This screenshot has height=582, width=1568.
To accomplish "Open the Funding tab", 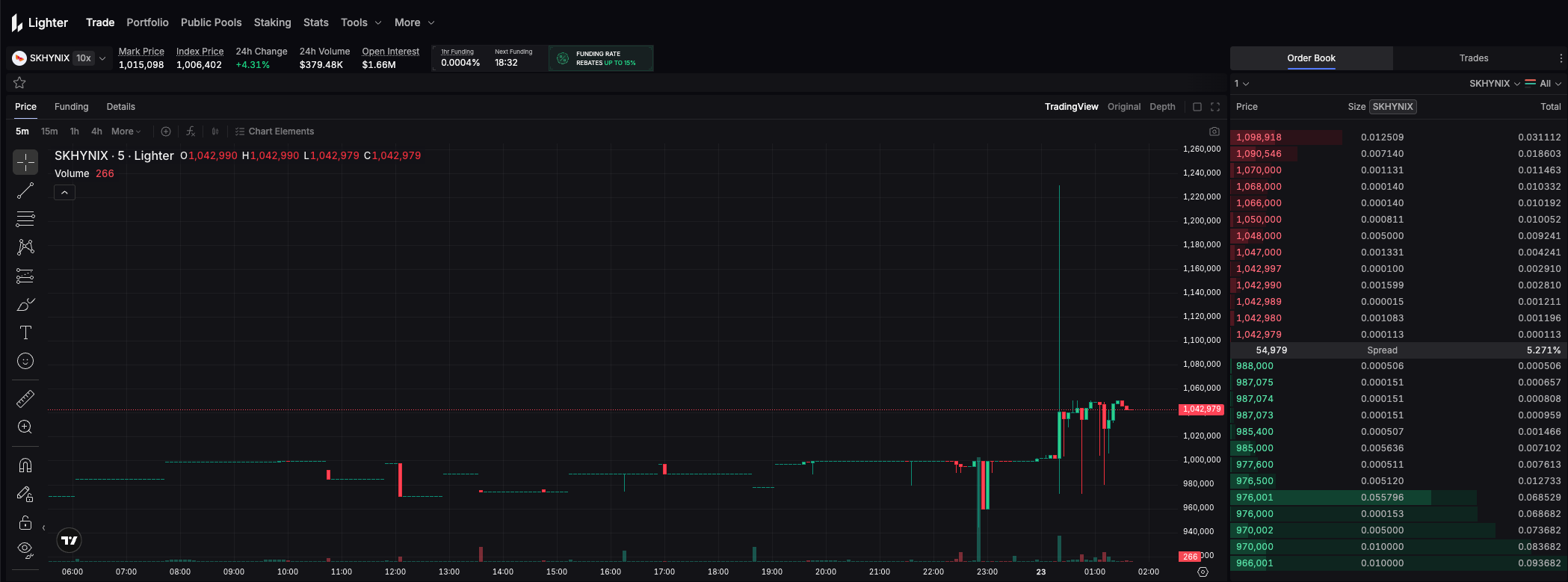I will (71, 107).
